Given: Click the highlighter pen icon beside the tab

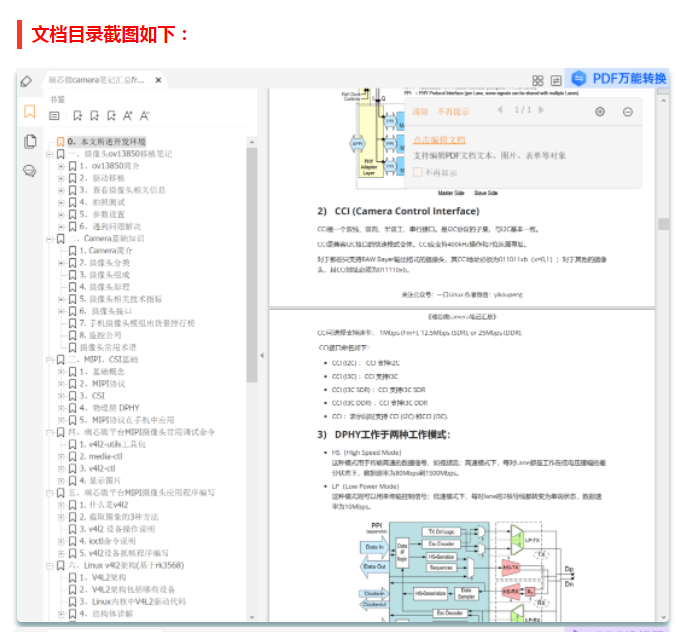Looking at the screenshot, I should pyautogui.click(x=26, y=81).
